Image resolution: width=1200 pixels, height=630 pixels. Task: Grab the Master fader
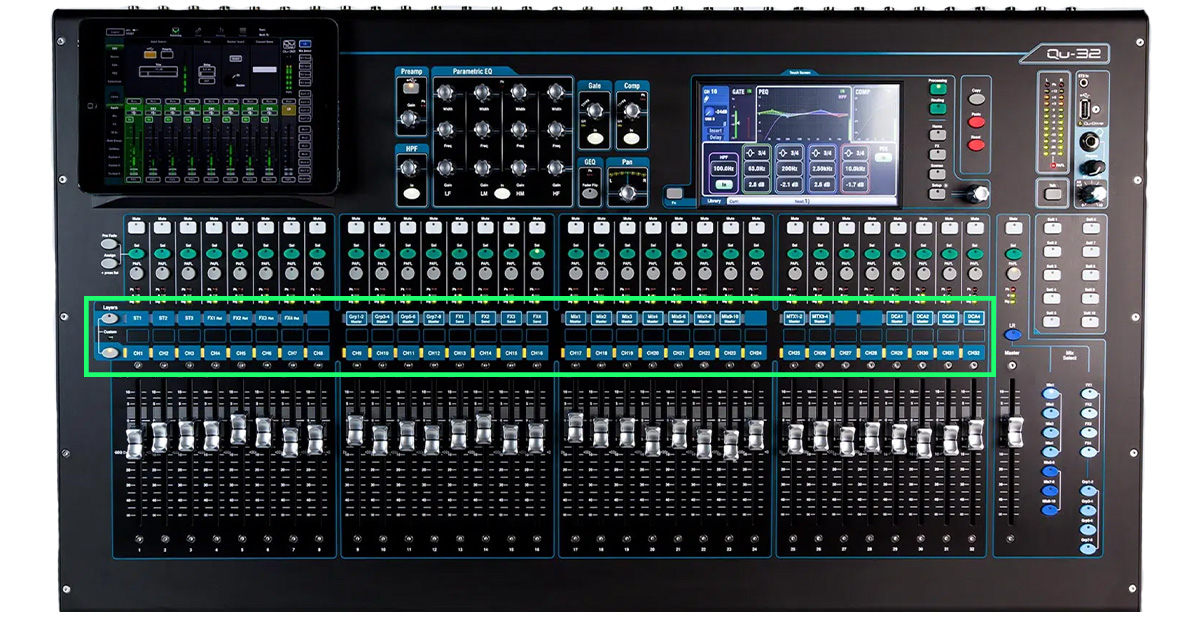[x=1014, y=434]
